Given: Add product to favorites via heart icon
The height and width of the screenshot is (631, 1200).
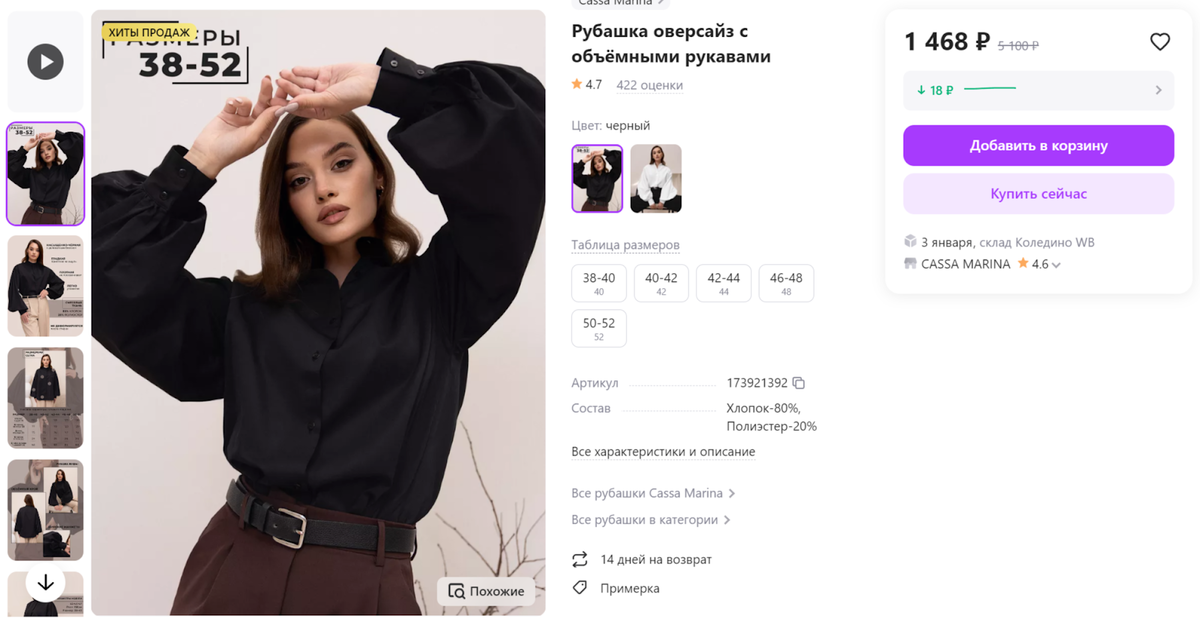Looking at the screenshot, I should [1160, 42].
